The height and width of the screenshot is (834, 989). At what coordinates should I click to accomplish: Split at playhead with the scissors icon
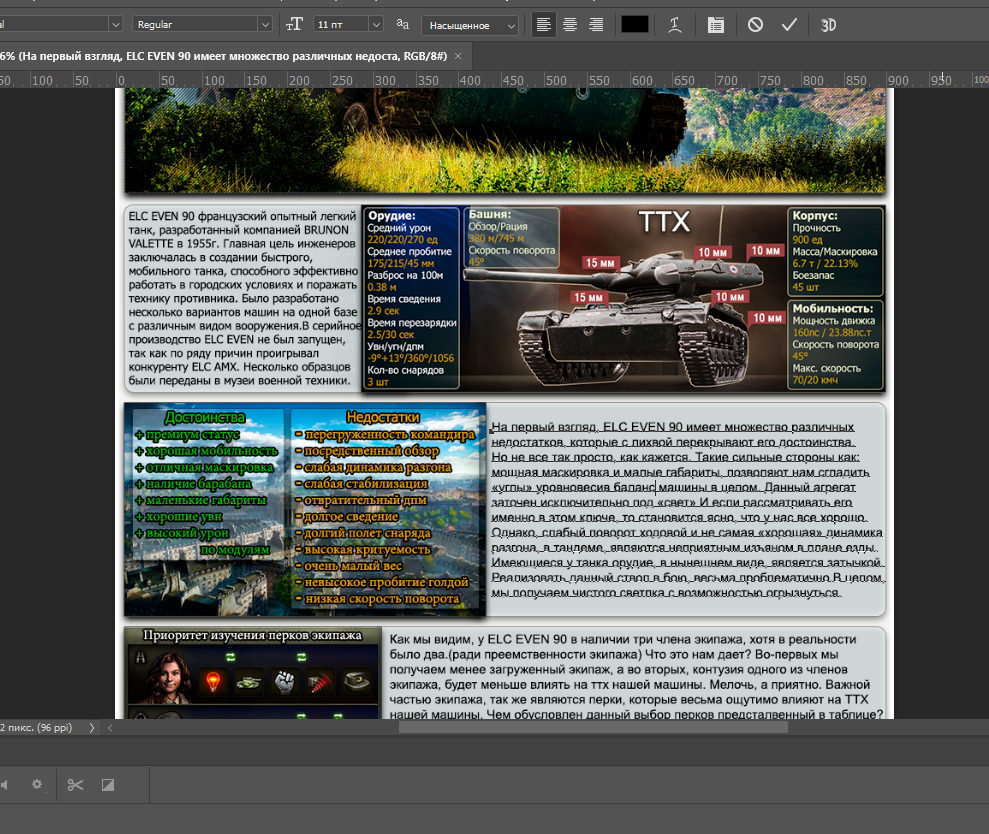coord(75,785)
